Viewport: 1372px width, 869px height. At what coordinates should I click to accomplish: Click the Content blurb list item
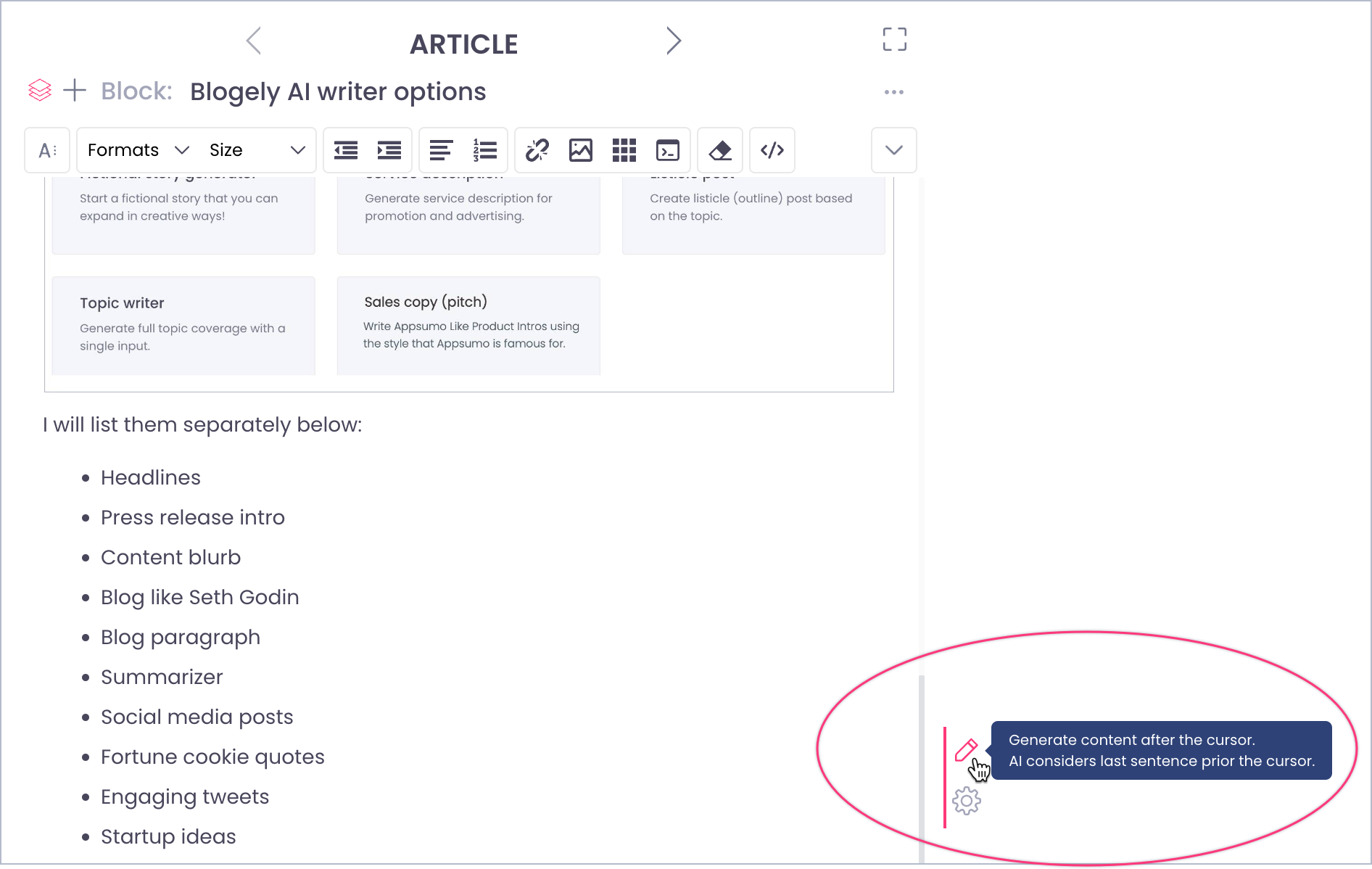(171, 557)
